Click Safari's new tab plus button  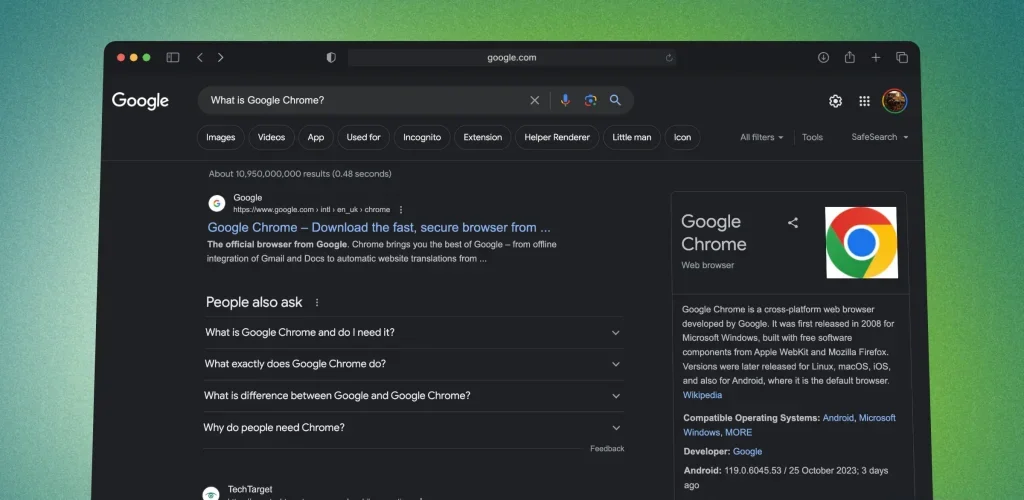tap(875, 58)
